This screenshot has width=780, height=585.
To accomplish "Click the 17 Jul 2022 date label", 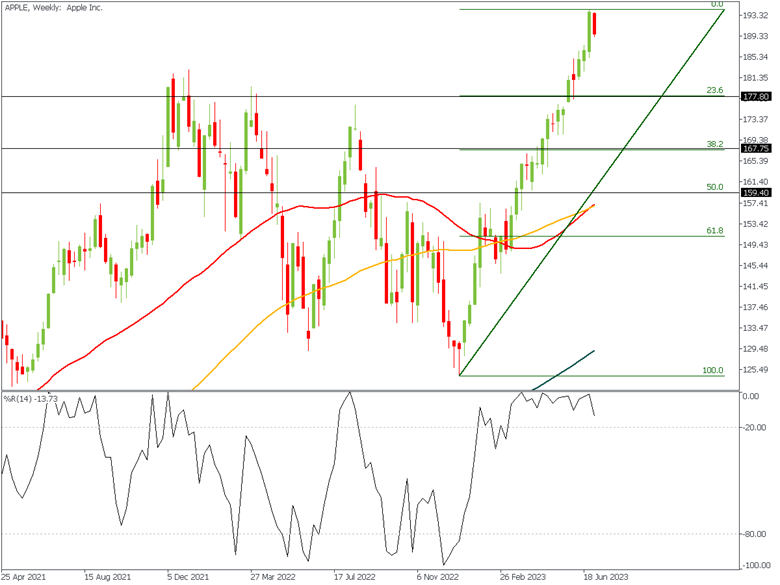I will 355,577.
